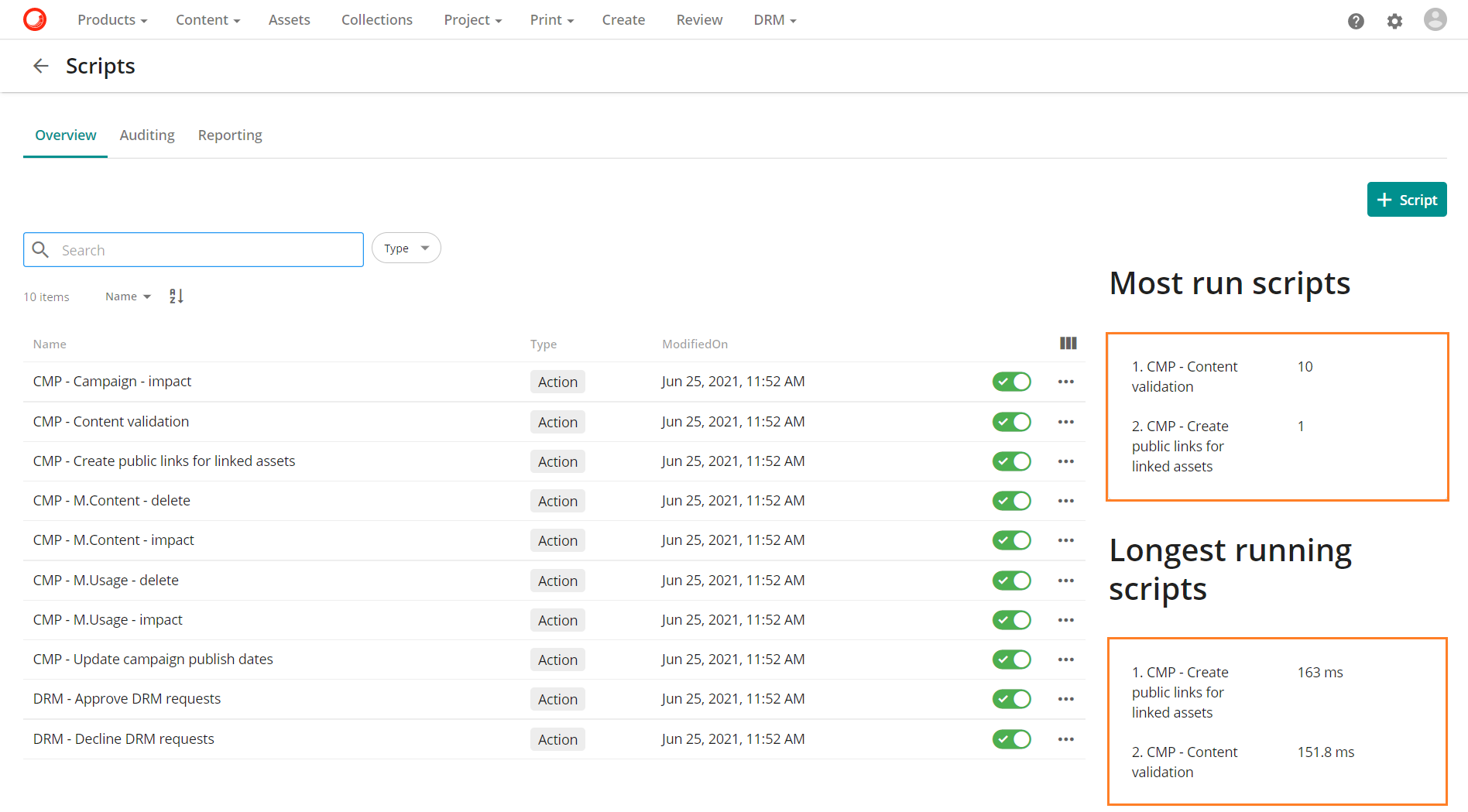Go to Collections in the top menu
This screenshot has width=1468, height=812.
click(377, 20)
